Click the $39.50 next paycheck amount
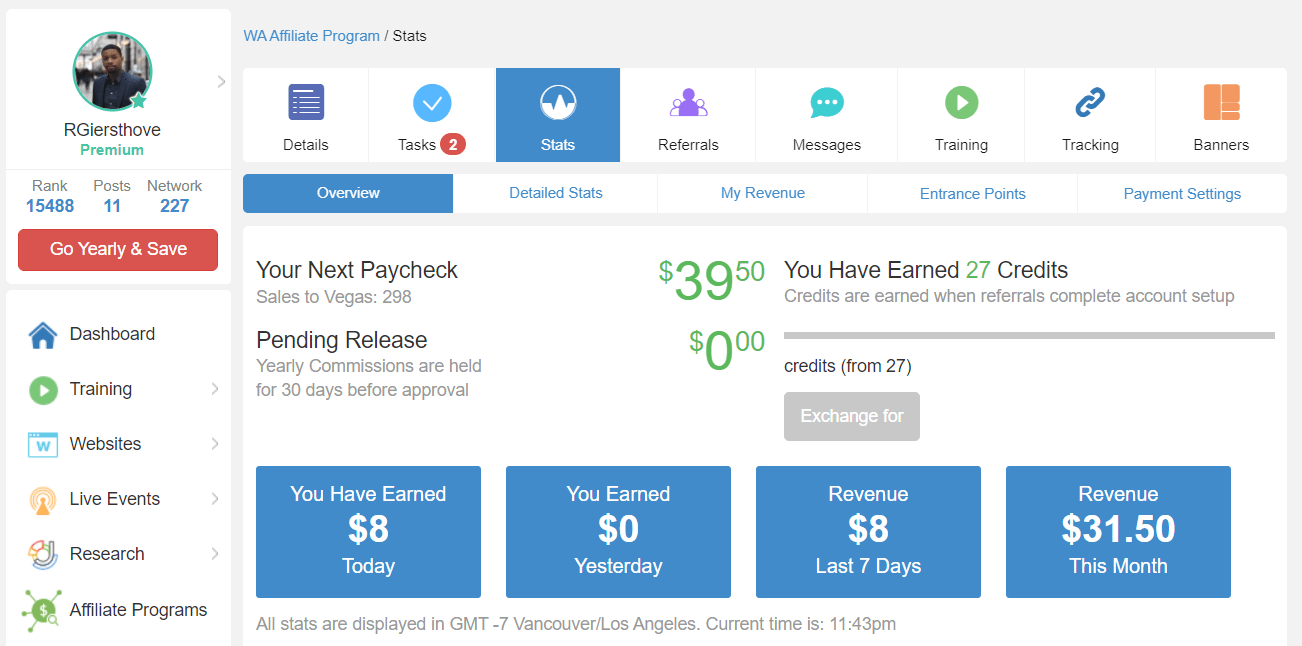Image resolution: width=1302 pixels, height=646 pixels. 712,280
